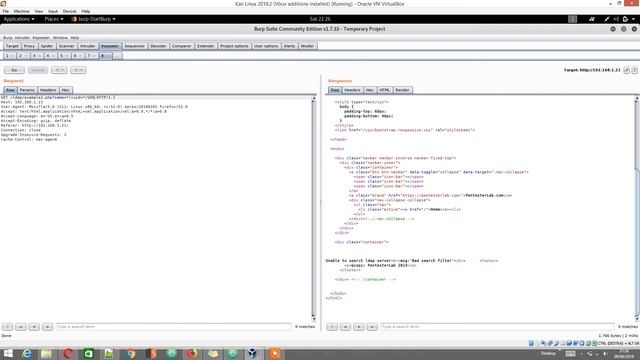640x360 pixels.
Task: Open the User options tab
Action: [266, 46]
